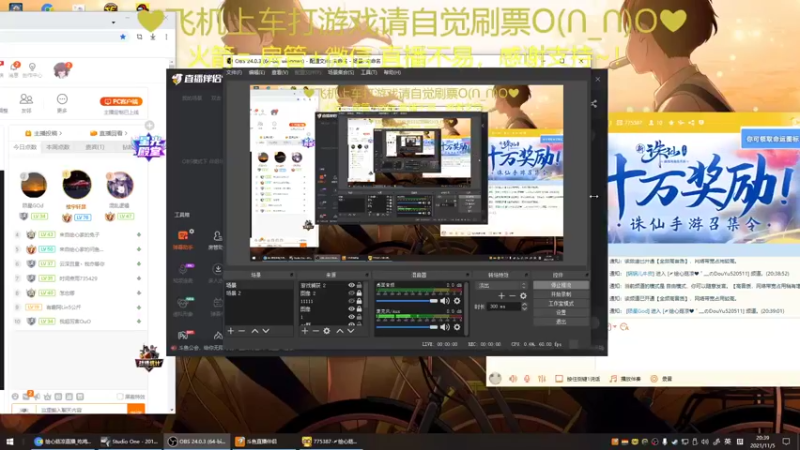
Task: Move the OBS scene up
Action: tap(255, 331)
